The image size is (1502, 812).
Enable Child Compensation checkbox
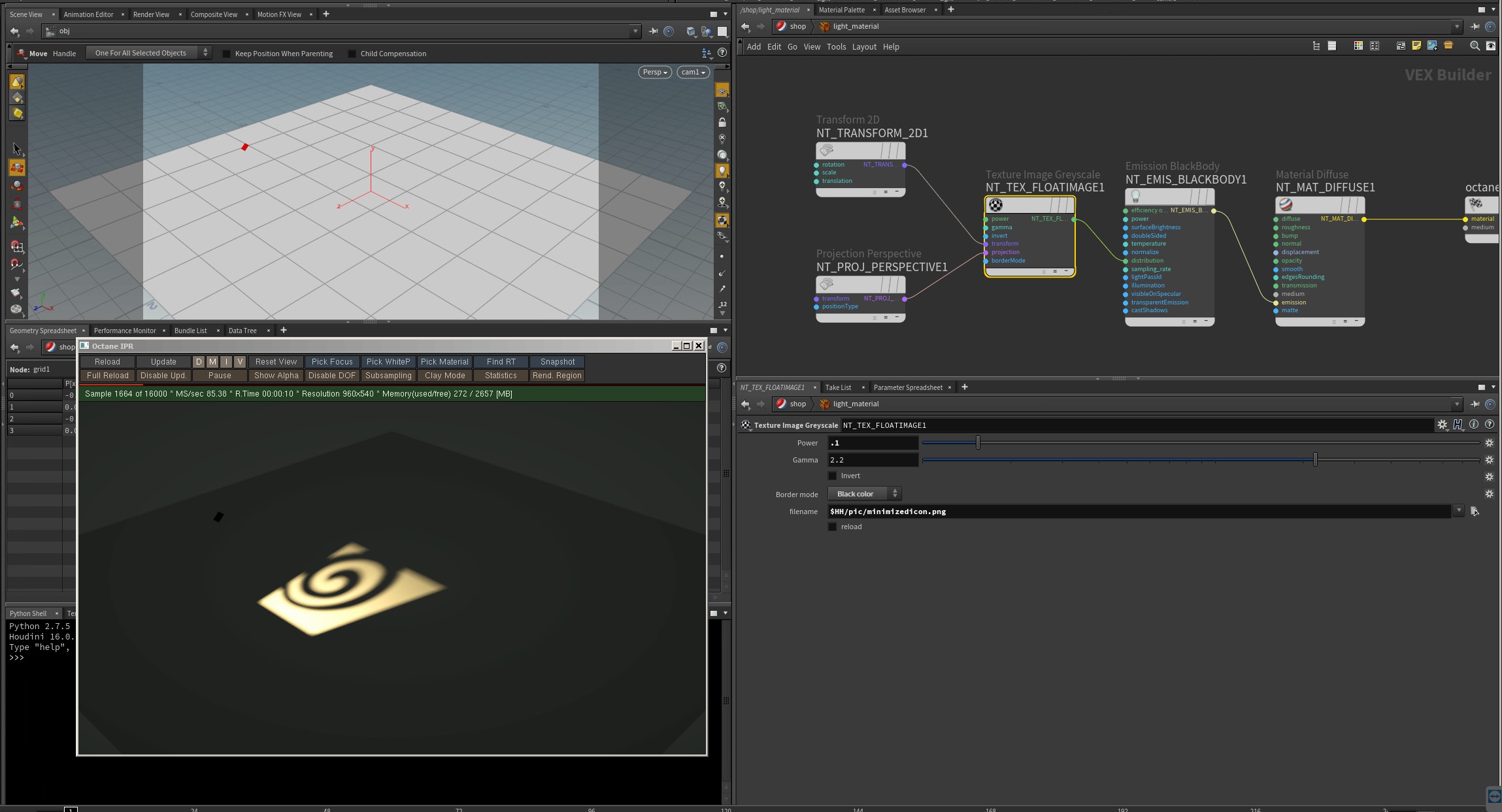(352, 54)
